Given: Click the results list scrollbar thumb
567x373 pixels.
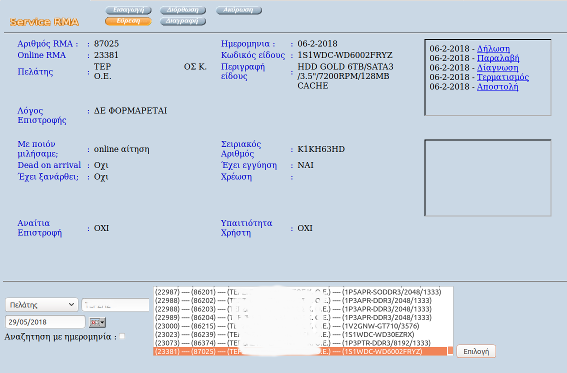Looking at the screenshot, I should pyautogui.click(x=450, y=351).
